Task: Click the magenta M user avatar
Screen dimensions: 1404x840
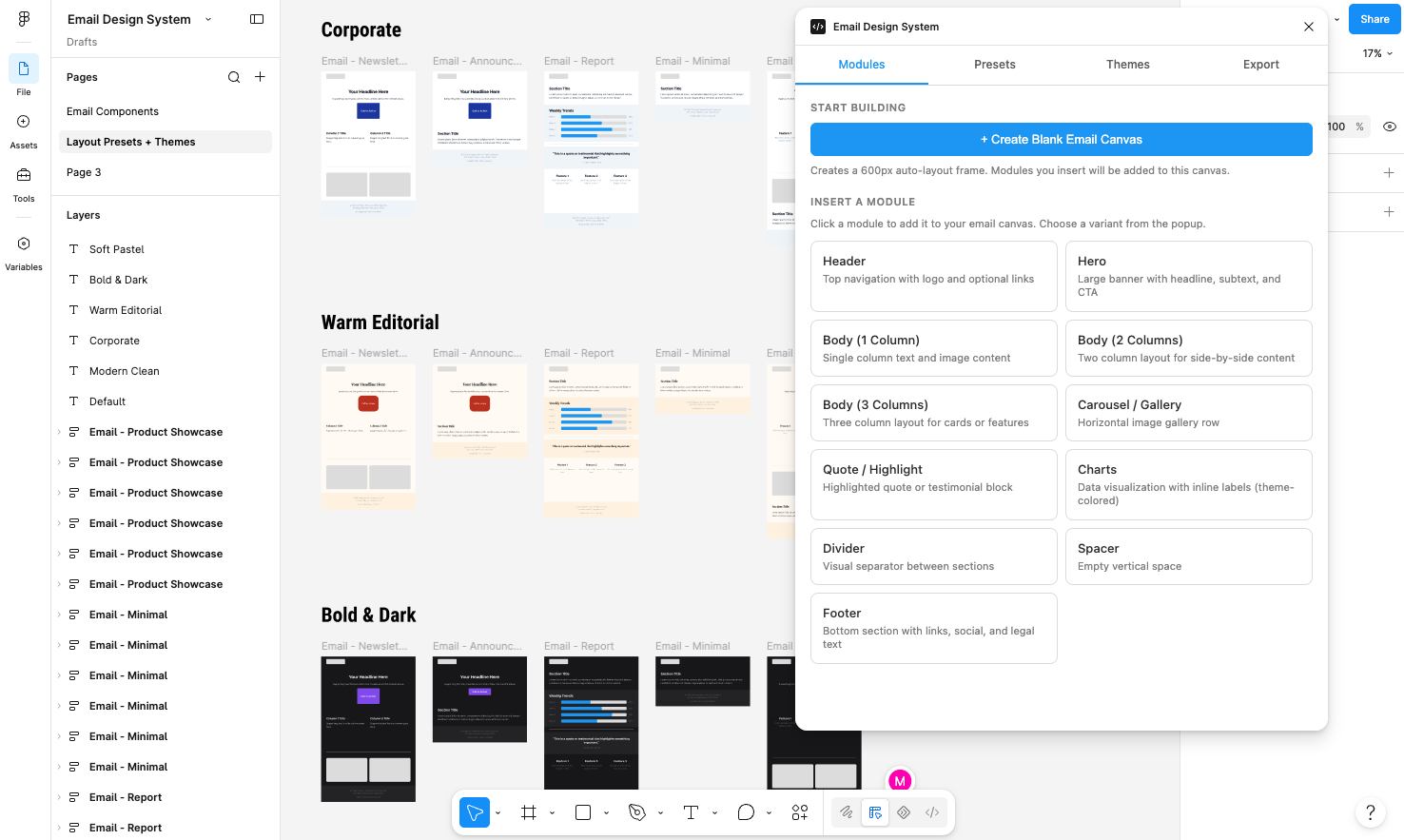Action: (x=900, y=781)
